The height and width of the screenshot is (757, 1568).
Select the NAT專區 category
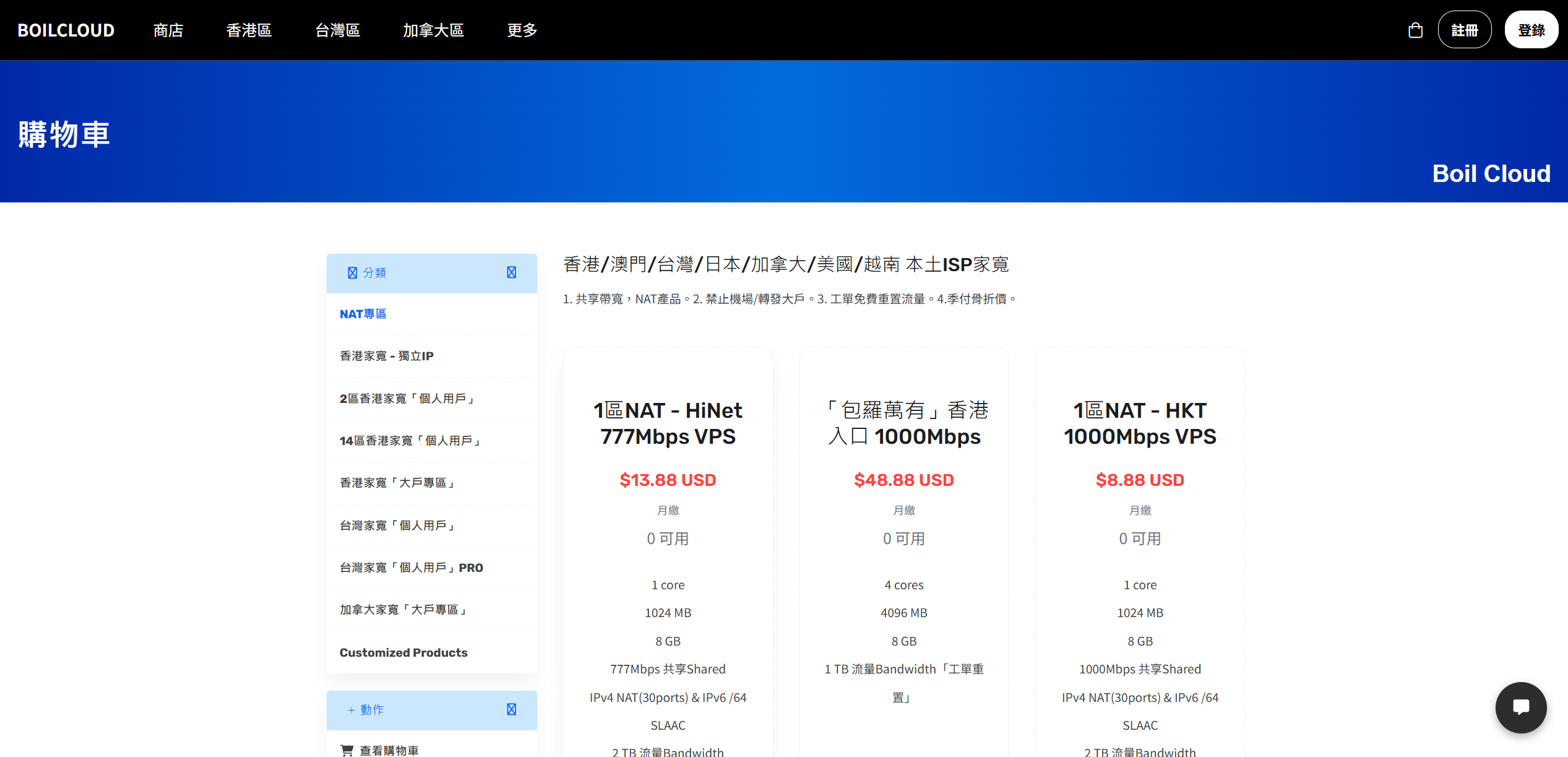(x=431, y=314)
